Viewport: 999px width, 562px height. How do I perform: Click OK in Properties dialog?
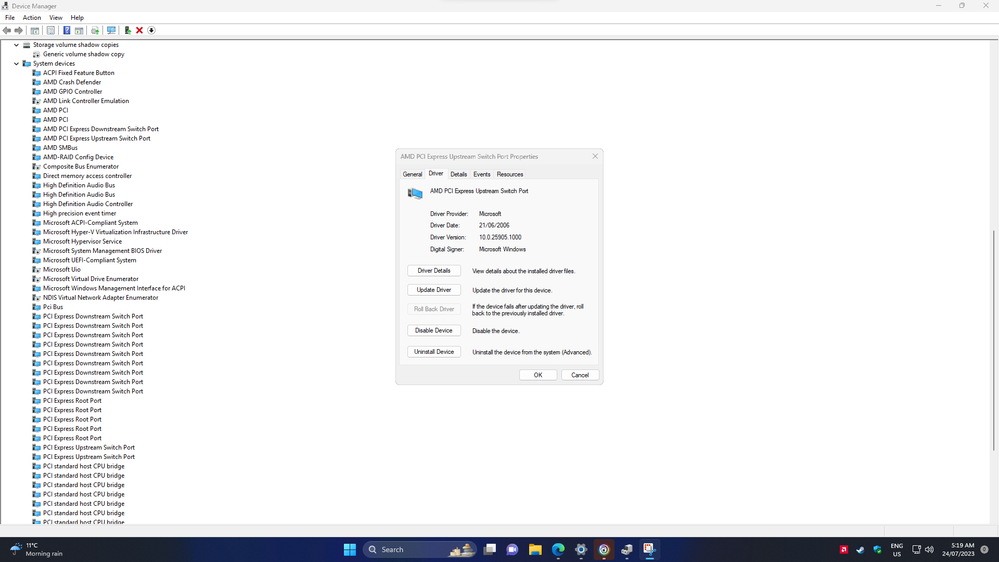coord(538,375)
